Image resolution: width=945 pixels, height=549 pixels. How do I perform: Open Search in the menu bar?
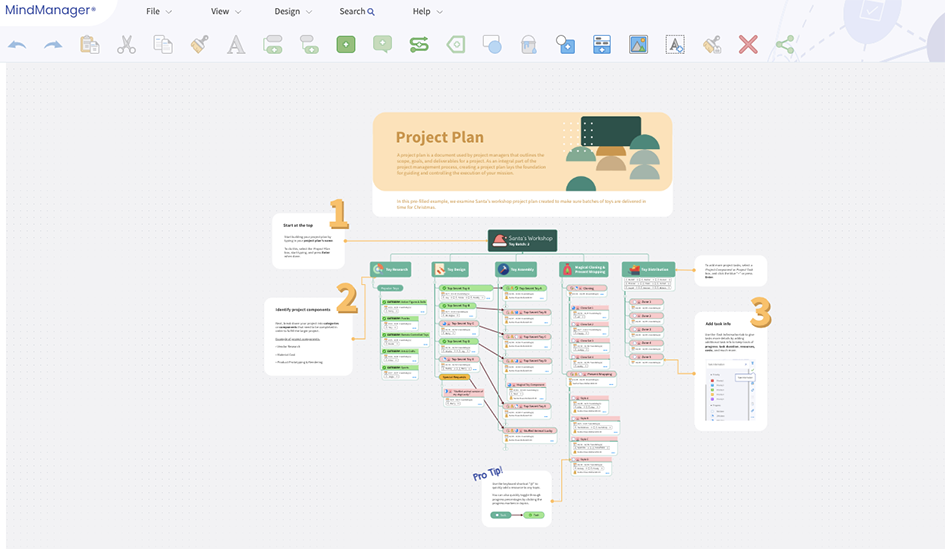pos(357,12)
